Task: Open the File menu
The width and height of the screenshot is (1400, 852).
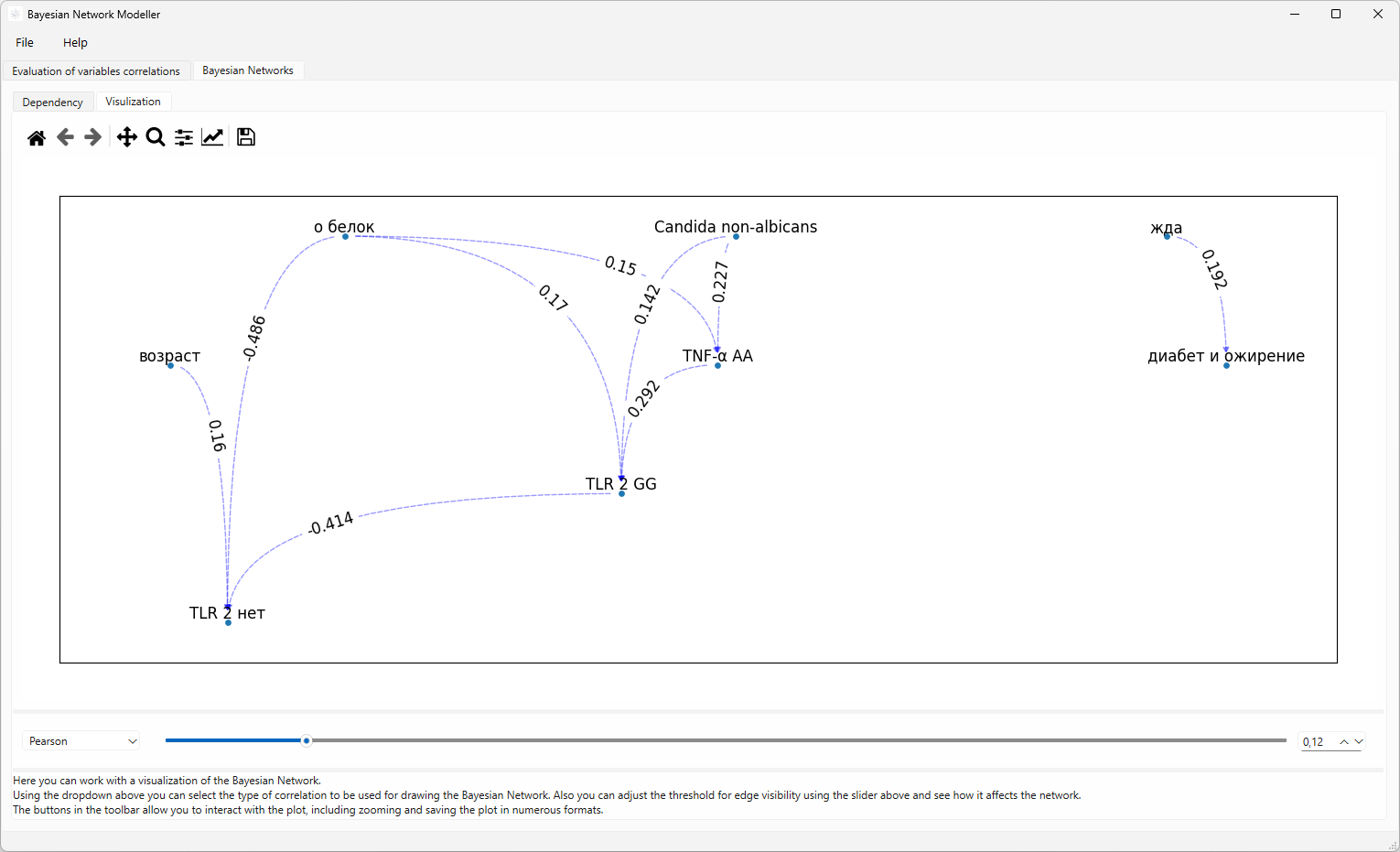Action: [x=24, y=42]
